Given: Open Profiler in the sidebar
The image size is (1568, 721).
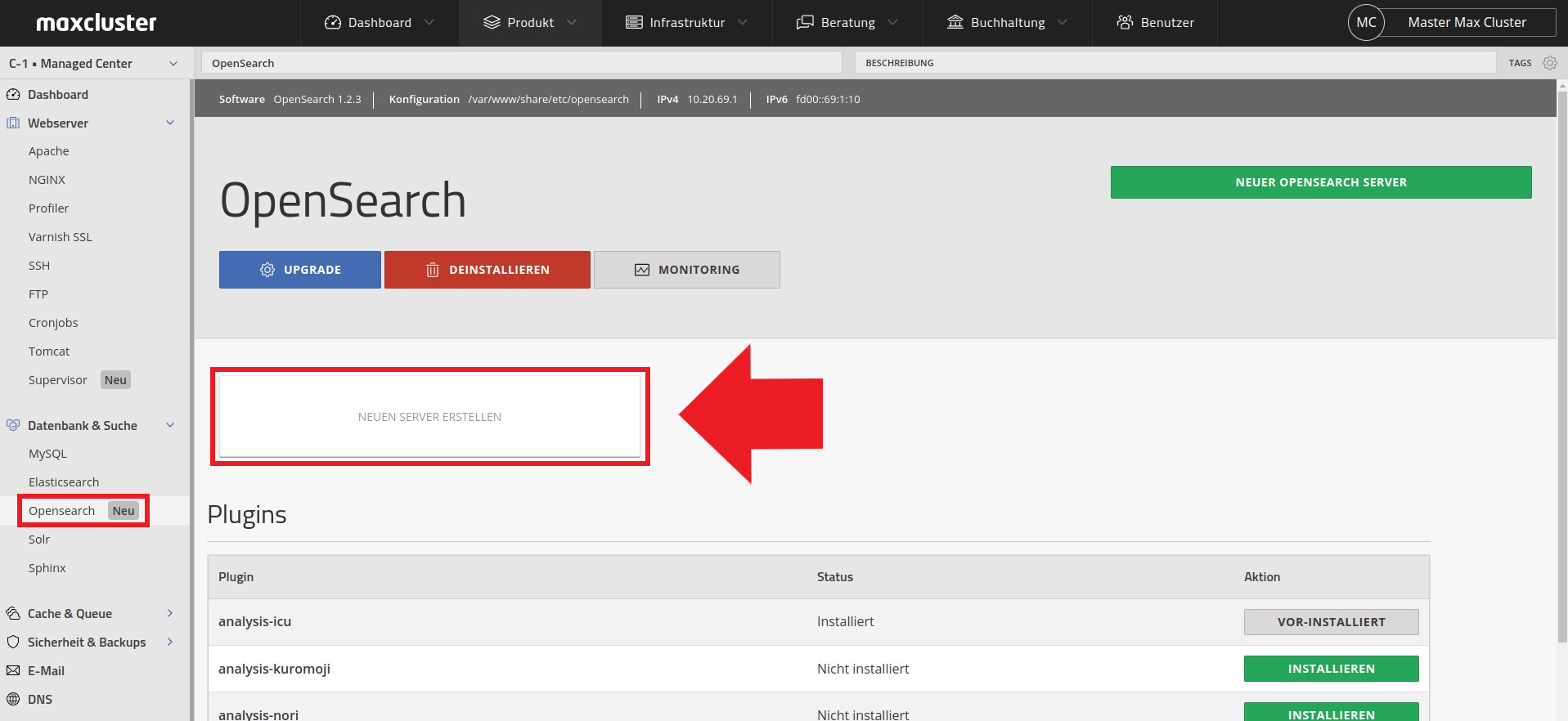Looking at the screenshot, I should (49, 209).
